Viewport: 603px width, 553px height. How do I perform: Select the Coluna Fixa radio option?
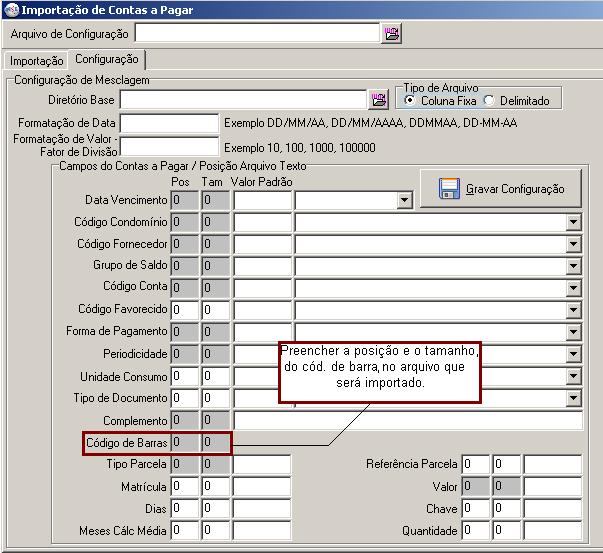[x=410, y=100]
